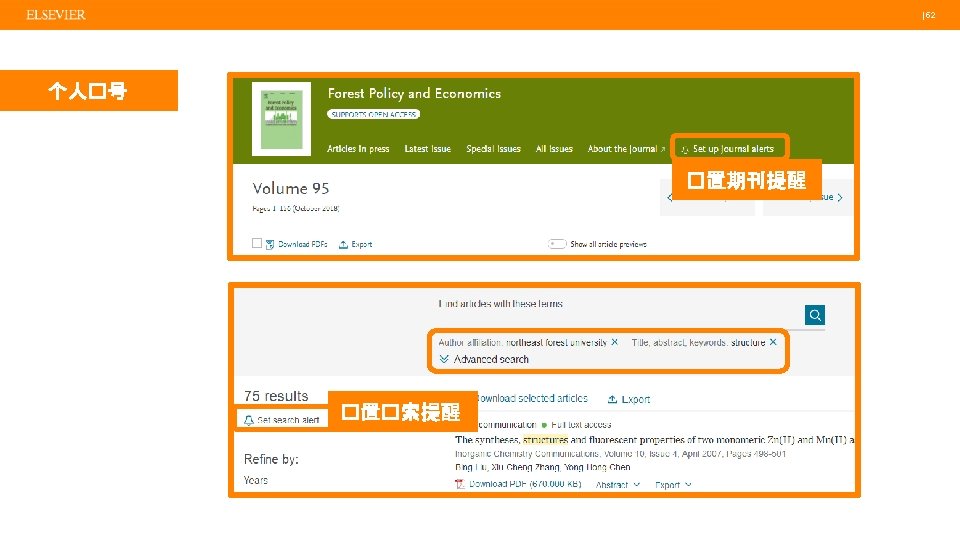Go to the Latest issue tab
Image resolution: width=960 pixels, height=540 pixels.
[427, 149]
